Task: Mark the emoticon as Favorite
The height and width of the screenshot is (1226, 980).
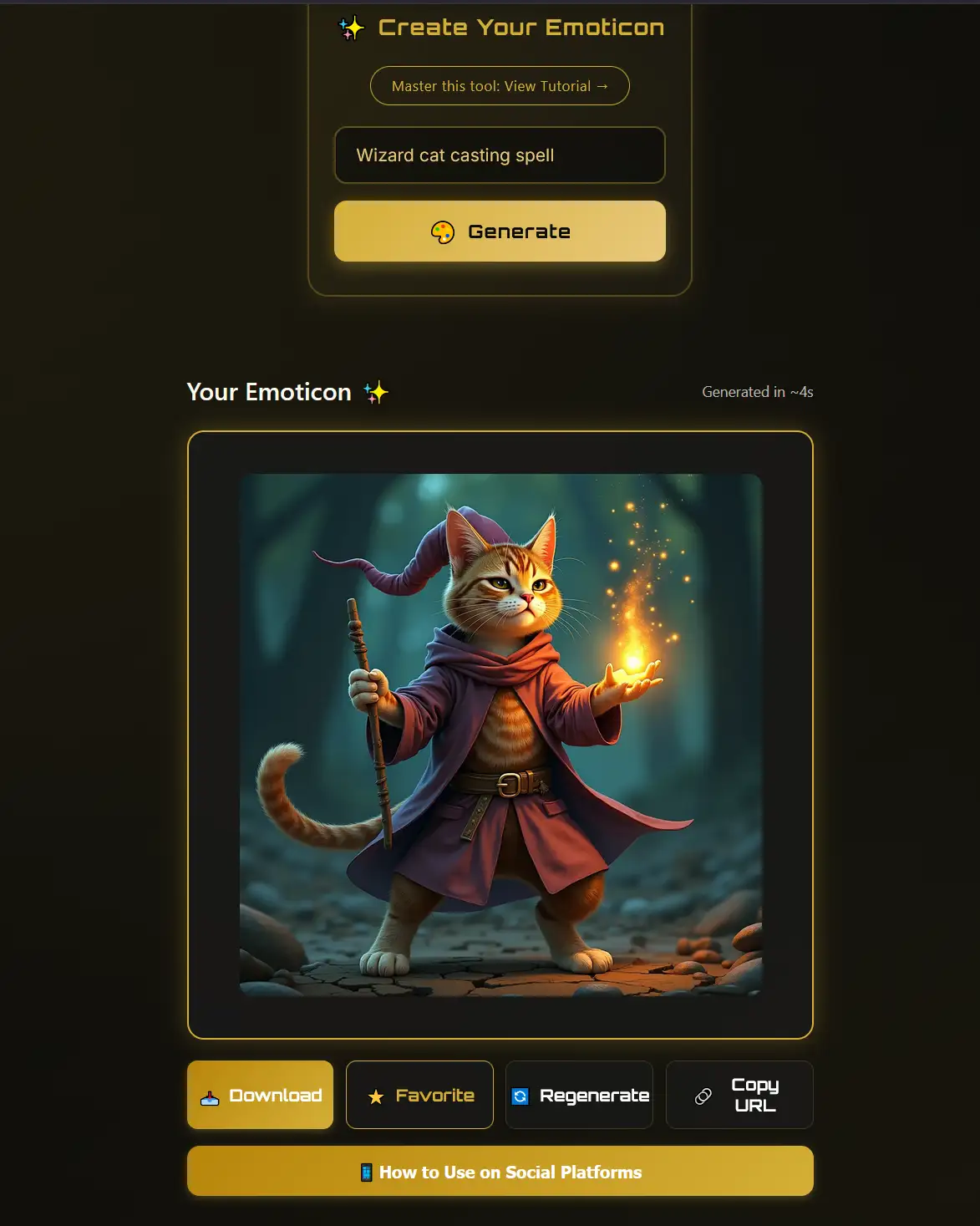Action: click(419, 1095)
